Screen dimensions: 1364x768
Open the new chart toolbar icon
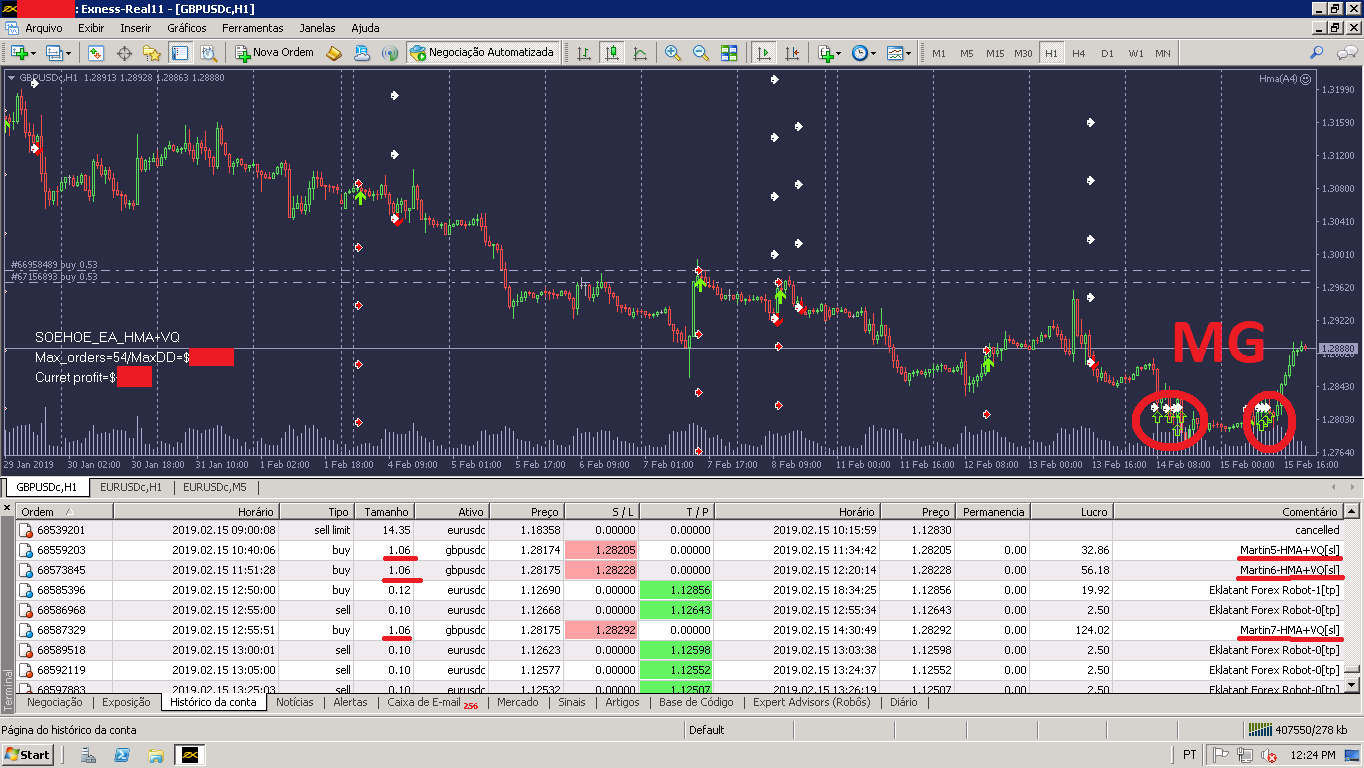click(x=19, y=53)
